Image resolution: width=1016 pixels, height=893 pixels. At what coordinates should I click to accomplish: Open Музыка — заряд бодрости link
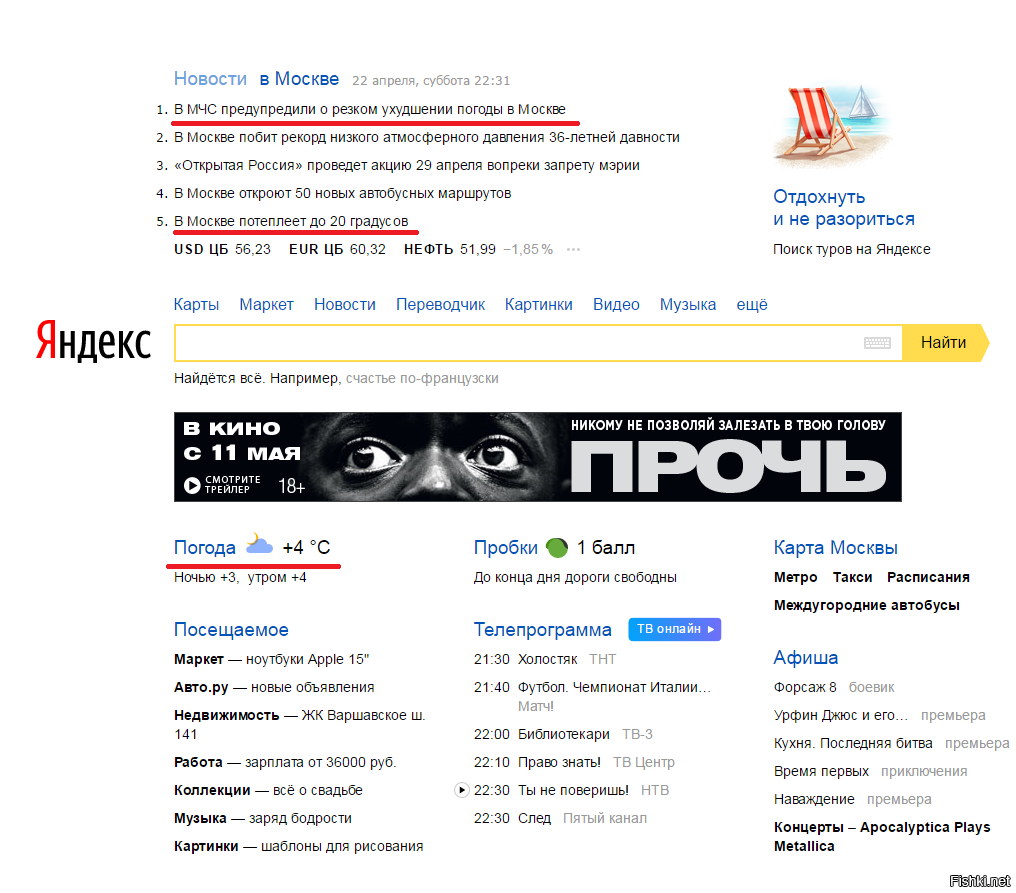tap(263, 818)
